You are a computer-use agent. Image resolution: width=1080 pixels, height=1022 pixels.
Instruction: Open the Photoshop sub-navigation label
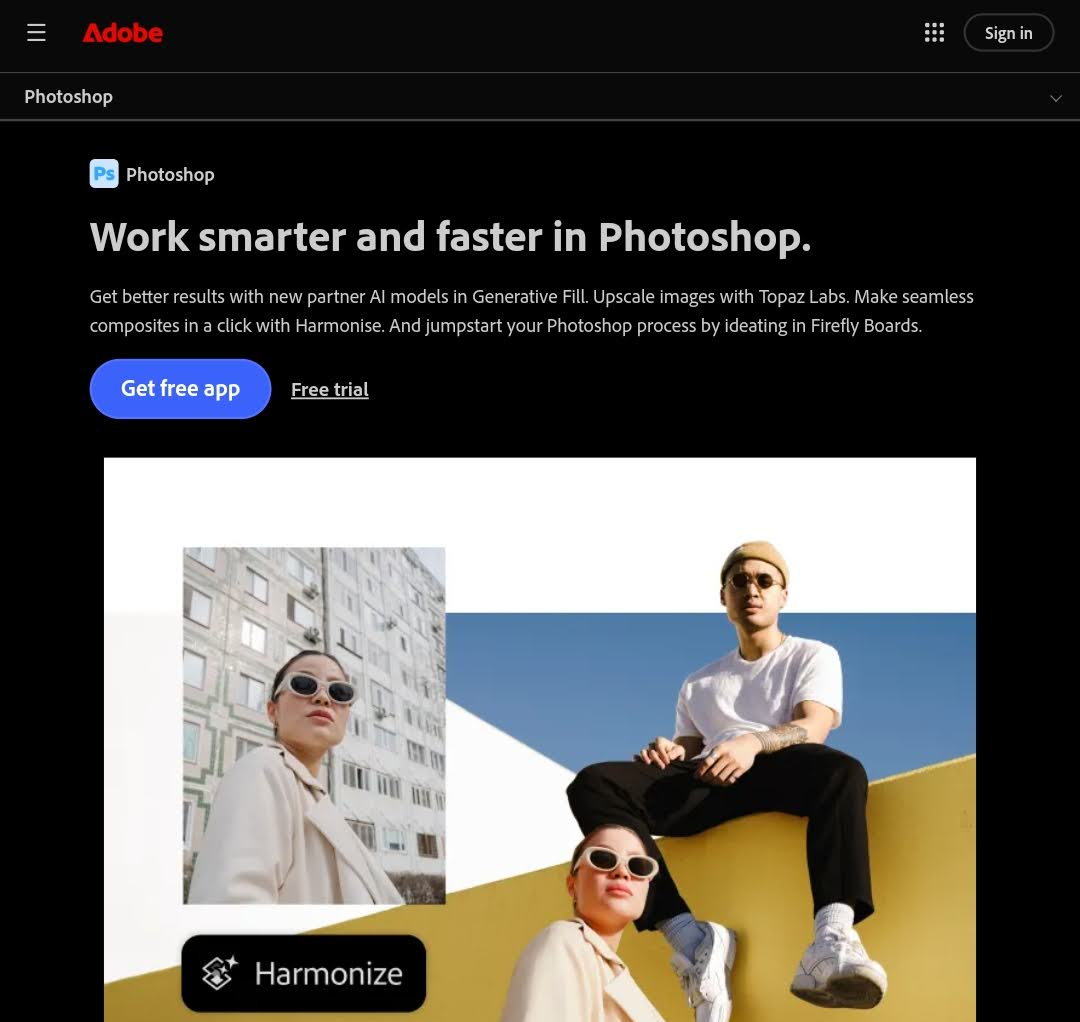tap(68, 96)
